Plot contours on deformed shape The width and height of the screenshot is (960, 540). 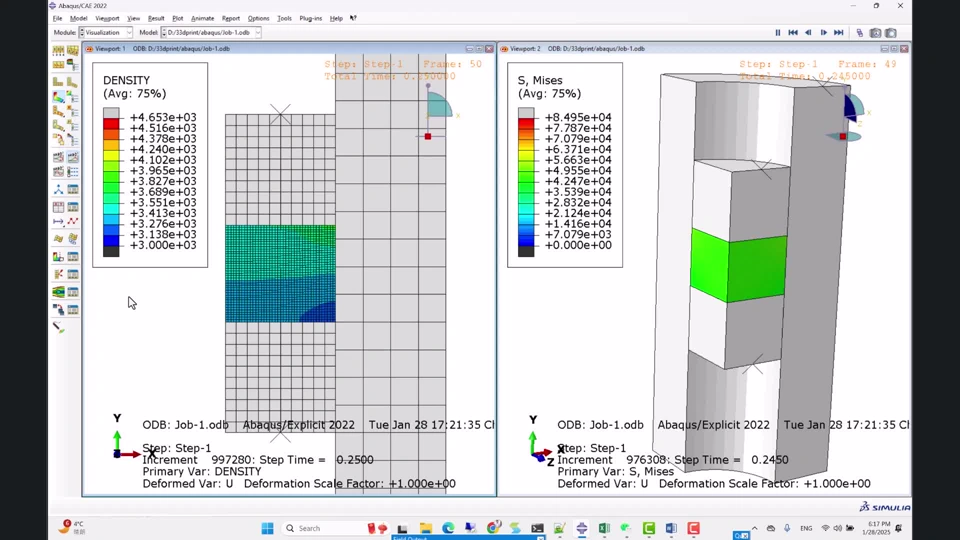(x=58, y=96)
